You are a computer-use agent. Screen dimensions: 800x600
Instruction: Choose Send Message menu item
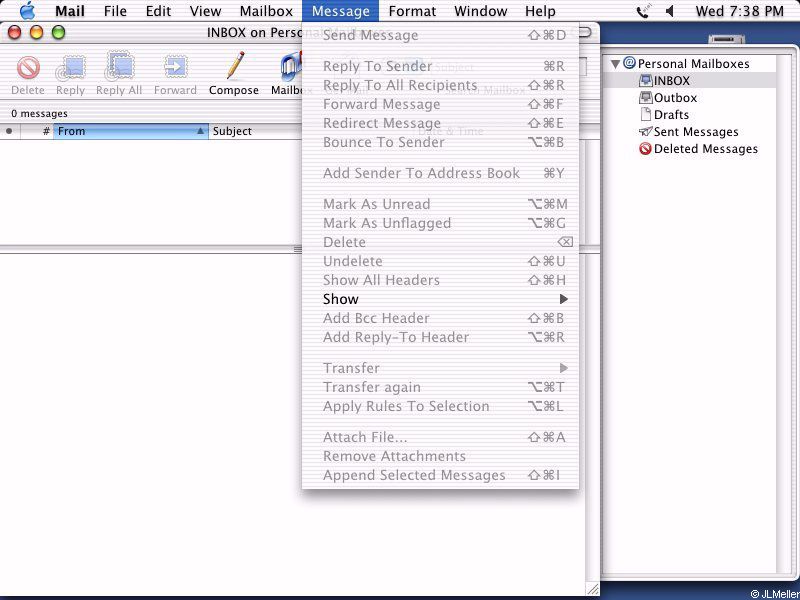click(x=440, y=35)
